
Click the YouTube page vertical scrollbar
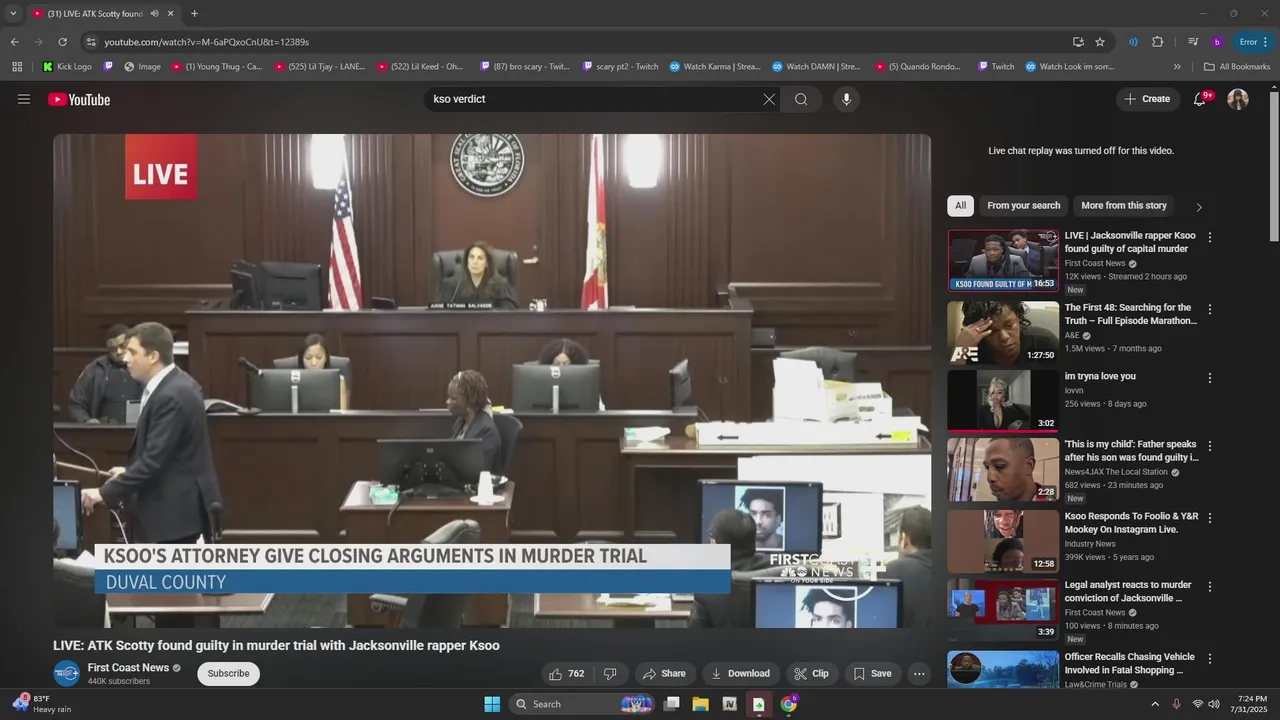coord(1274,165)
